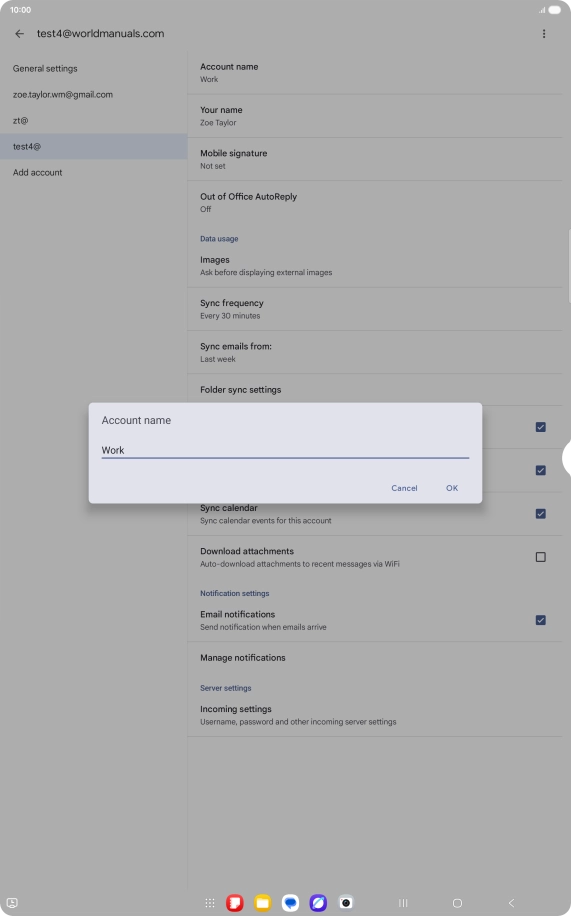The height and width of the screenshot is (916, 571).
Task: Open the yellow files app icon
Action: (262, 903)
